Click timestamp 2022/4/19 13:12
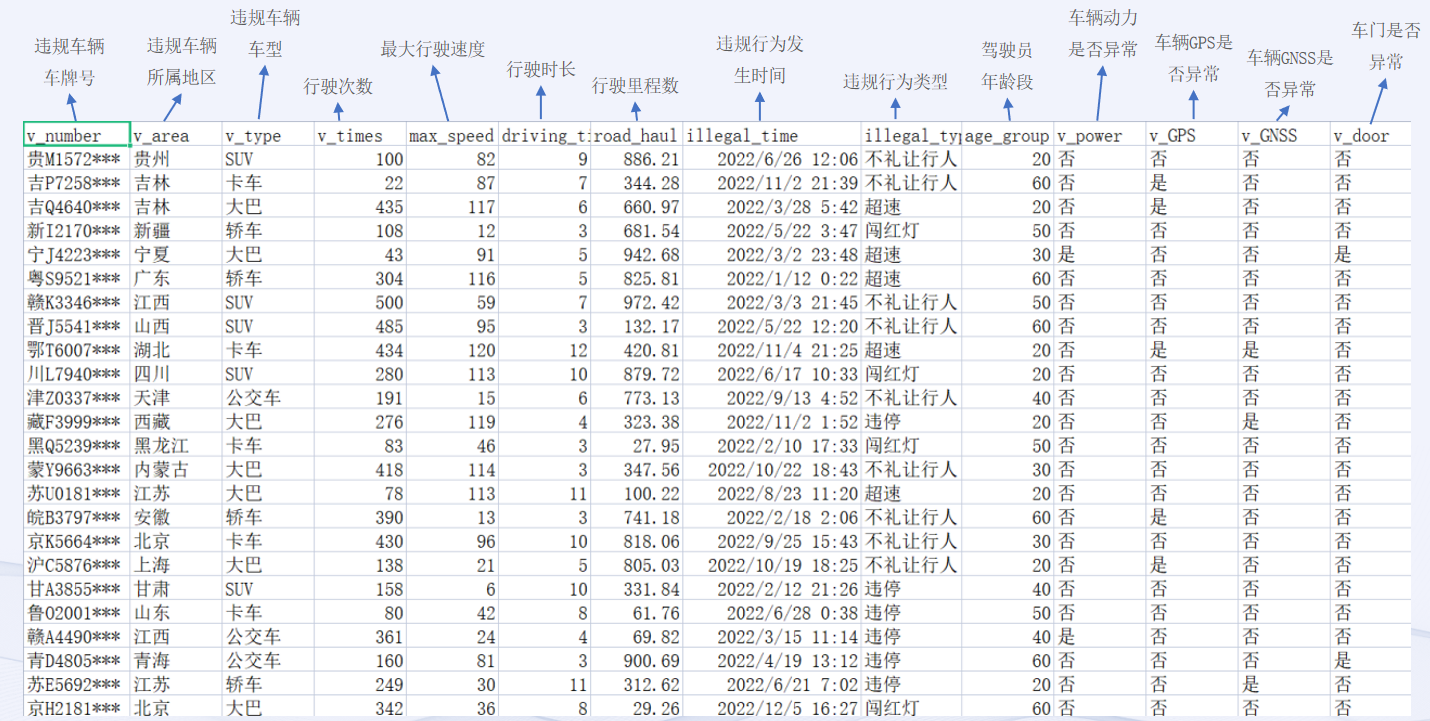Image resolution: width=1430 pixels, height=721 pixels. coord(772,661)
